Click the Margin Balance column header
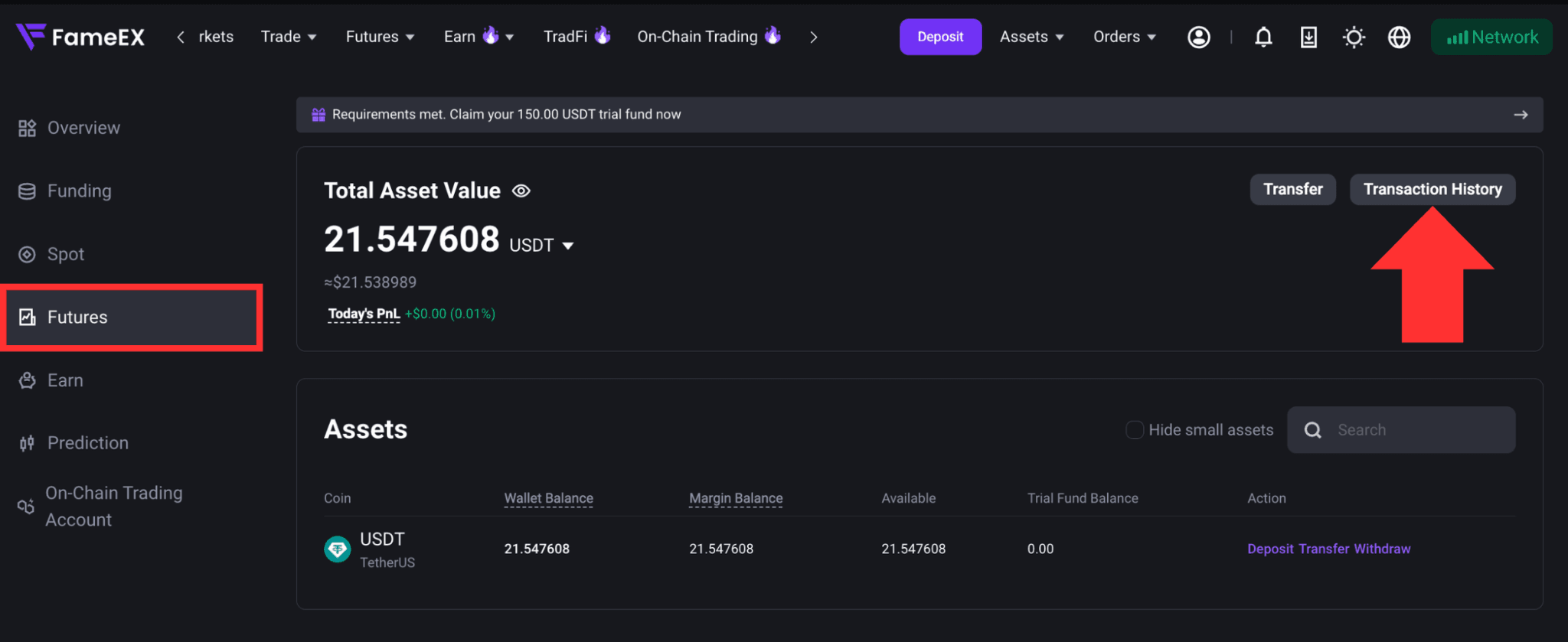Screen dimensions: 1568x642 point(736,499)
